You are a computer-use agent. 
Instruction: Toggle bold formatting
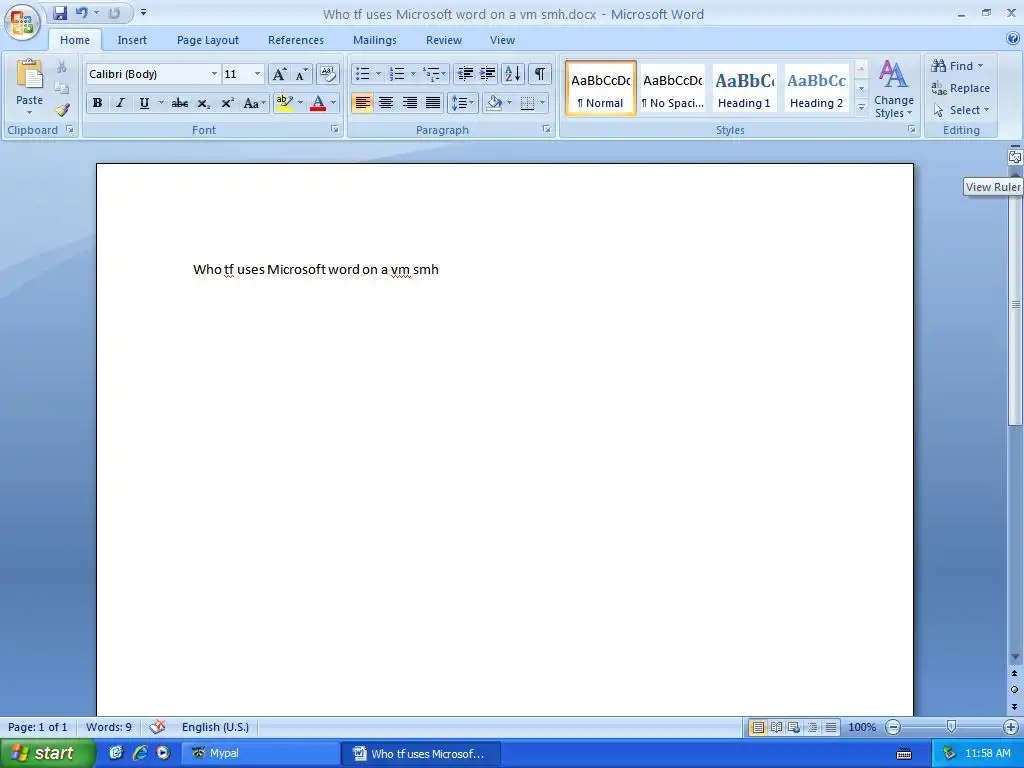(97, 103)
